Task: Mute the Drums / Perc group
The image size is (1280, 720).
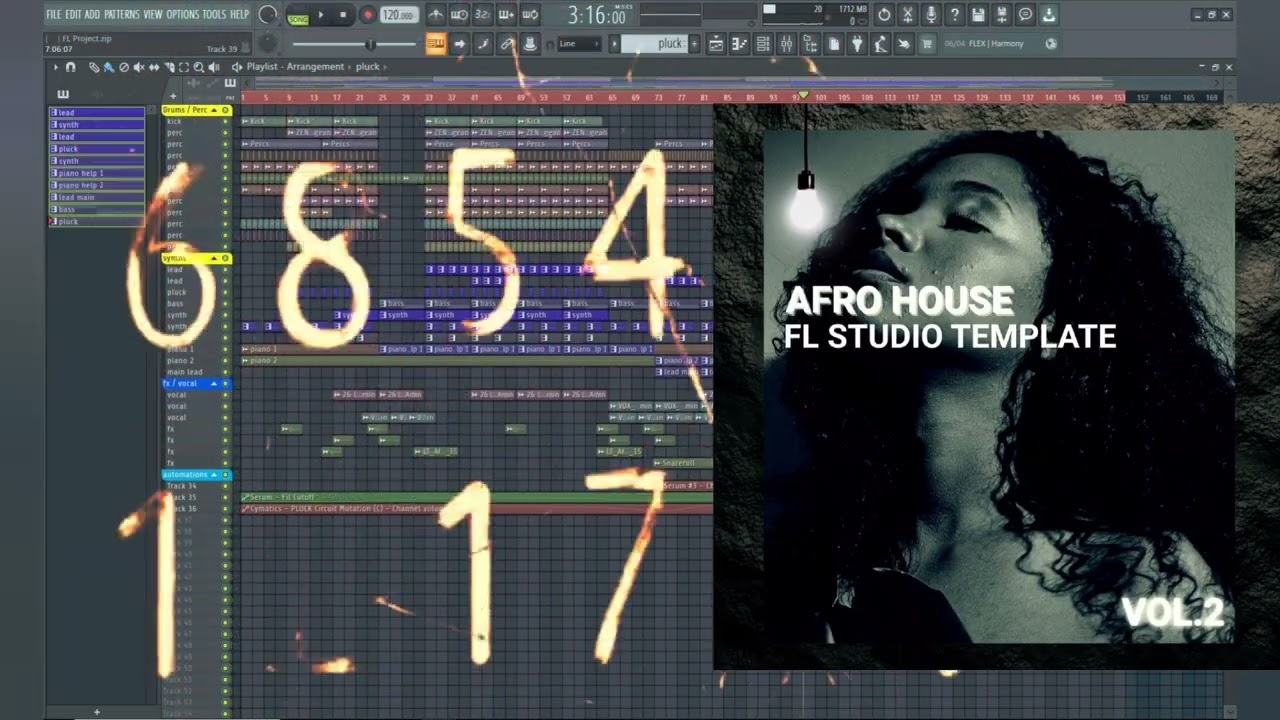Action: click(225, 109)
